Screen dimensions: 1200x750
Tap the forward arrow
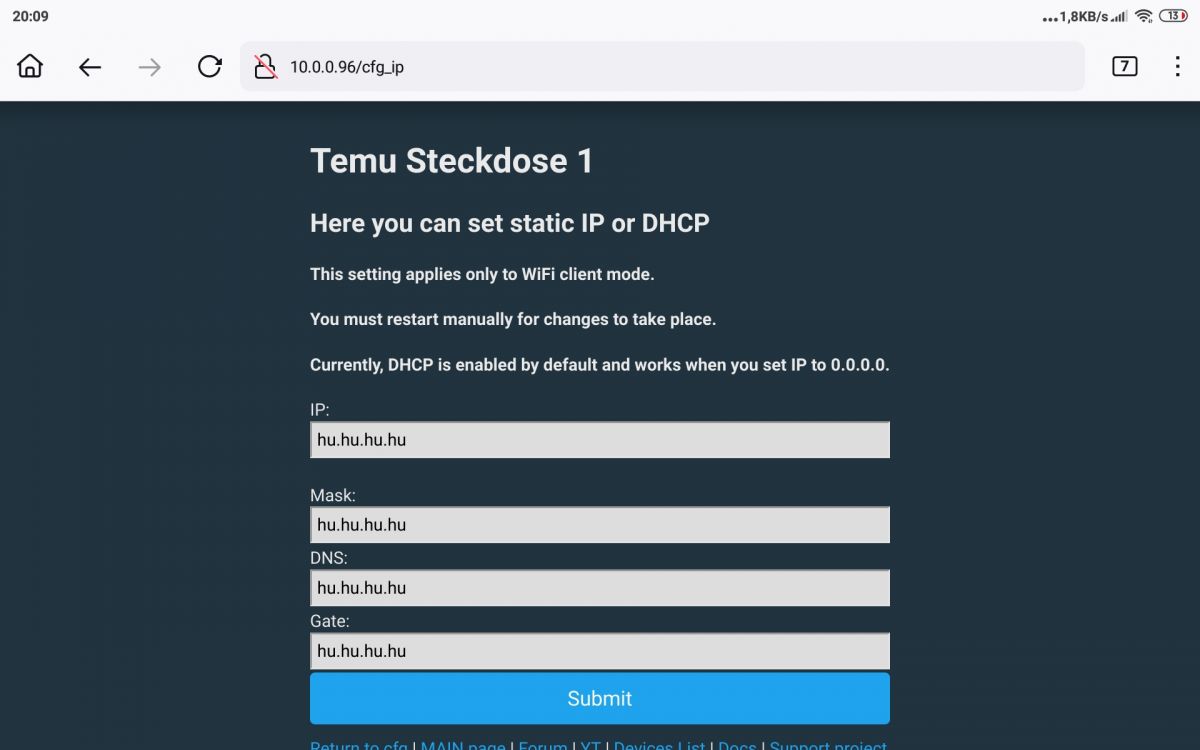pyautogui.click(x=150, y=67)
